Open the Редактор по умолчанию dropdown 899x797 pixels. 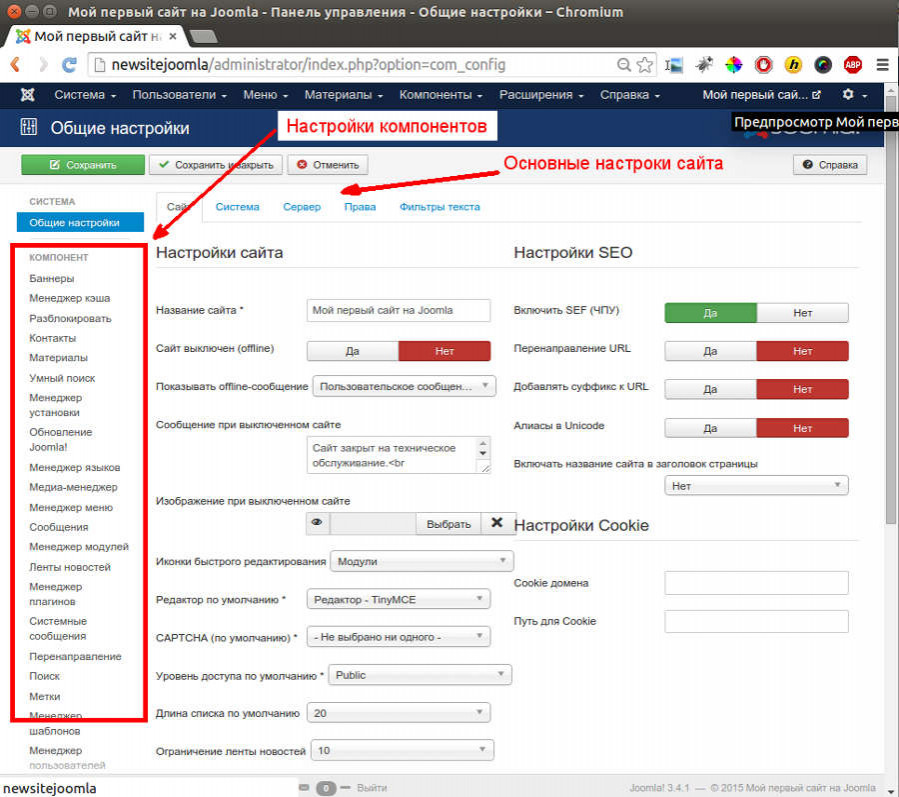[399, 599]
